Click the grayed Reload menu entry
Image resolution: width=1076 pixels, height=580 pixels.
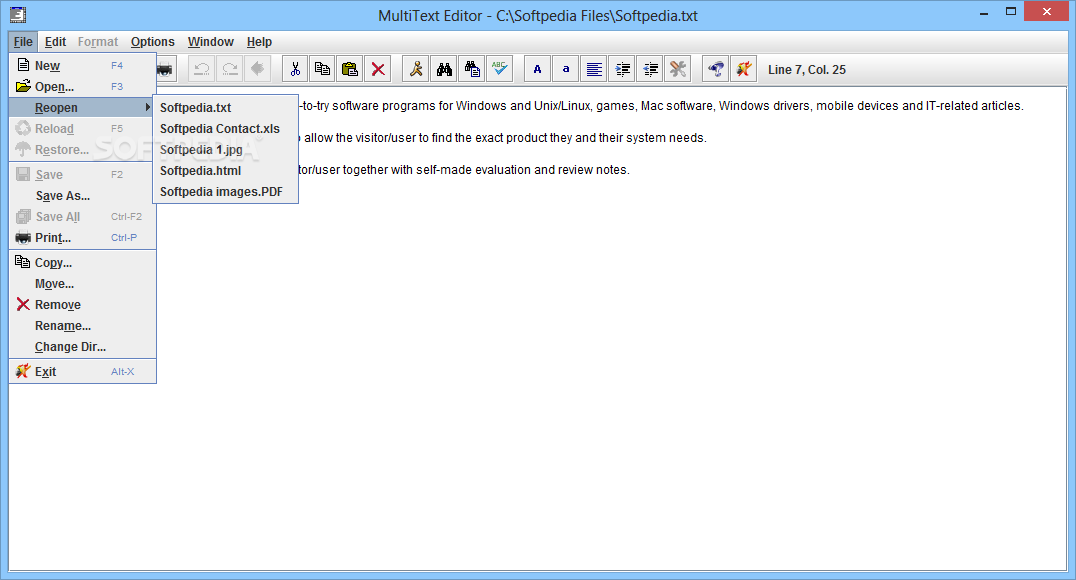coord(82,128)
